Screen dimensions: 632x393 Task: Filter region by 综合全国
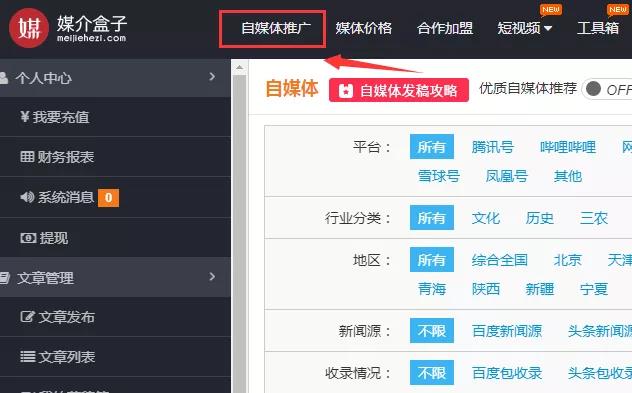[x=500, y=260]
